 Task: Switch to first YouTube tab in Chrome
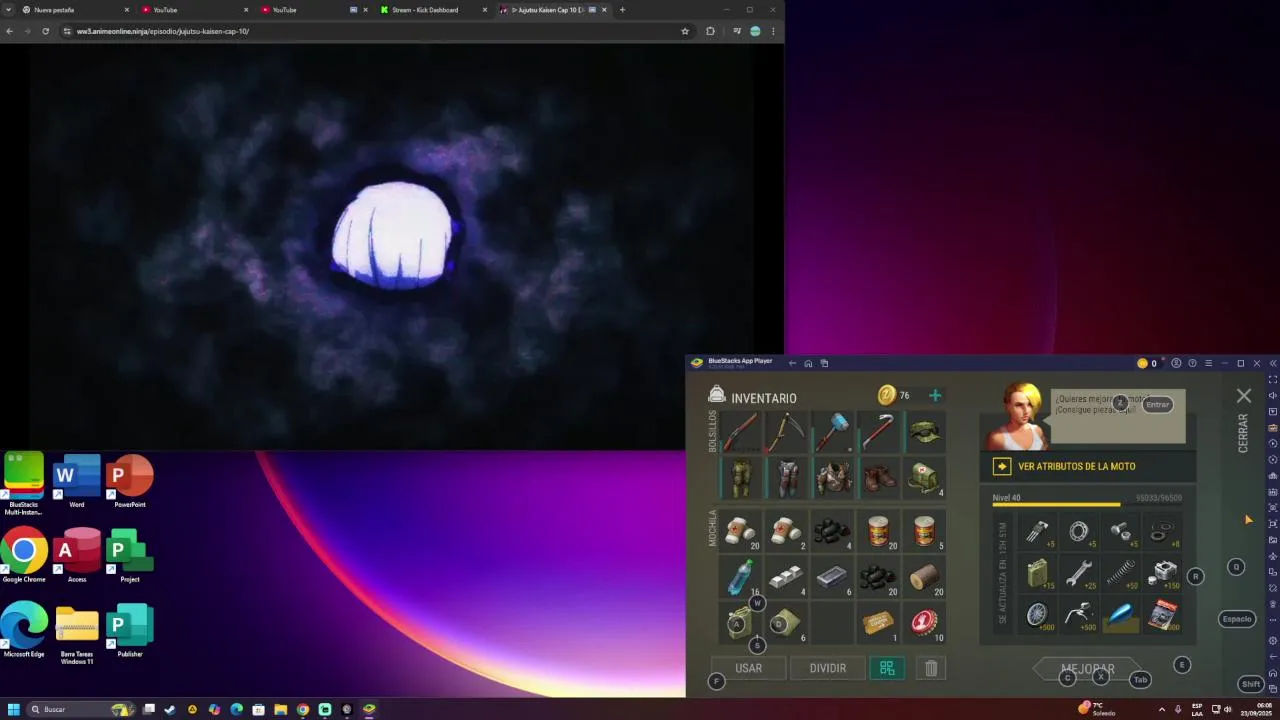coord(195,10)
